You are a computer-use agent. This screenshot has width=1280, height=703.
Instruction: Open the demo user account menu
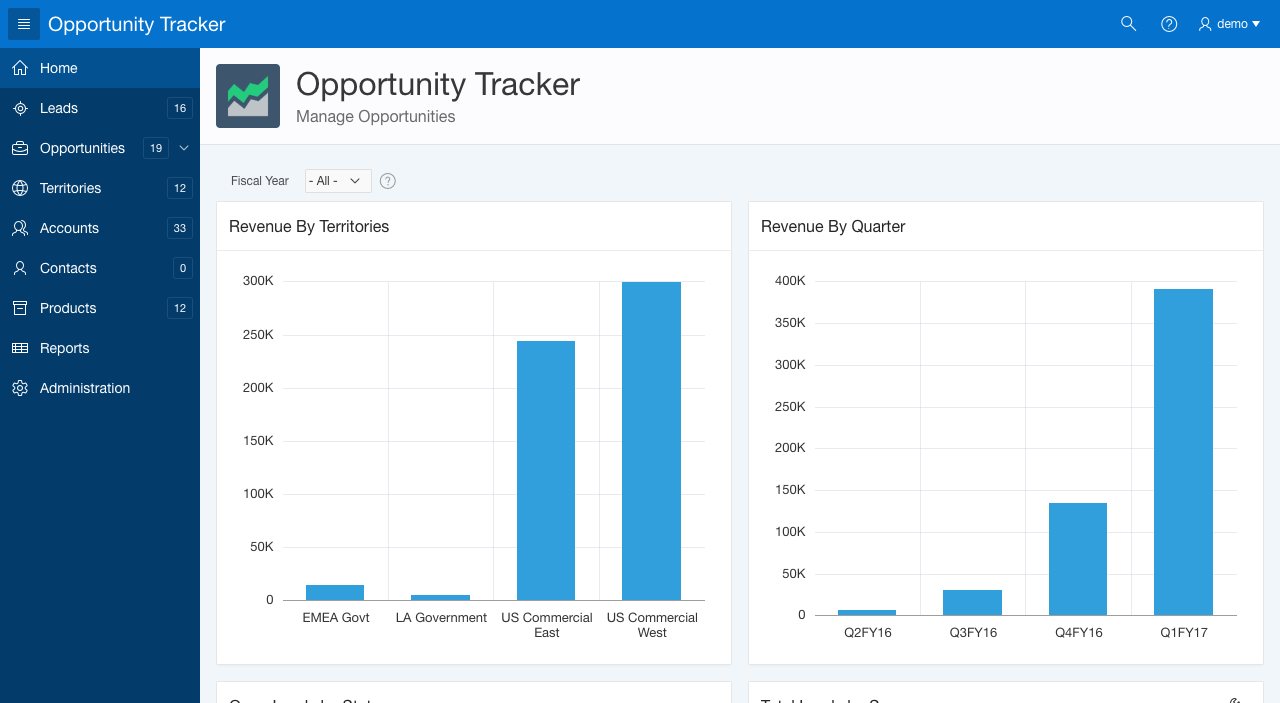1229,24
